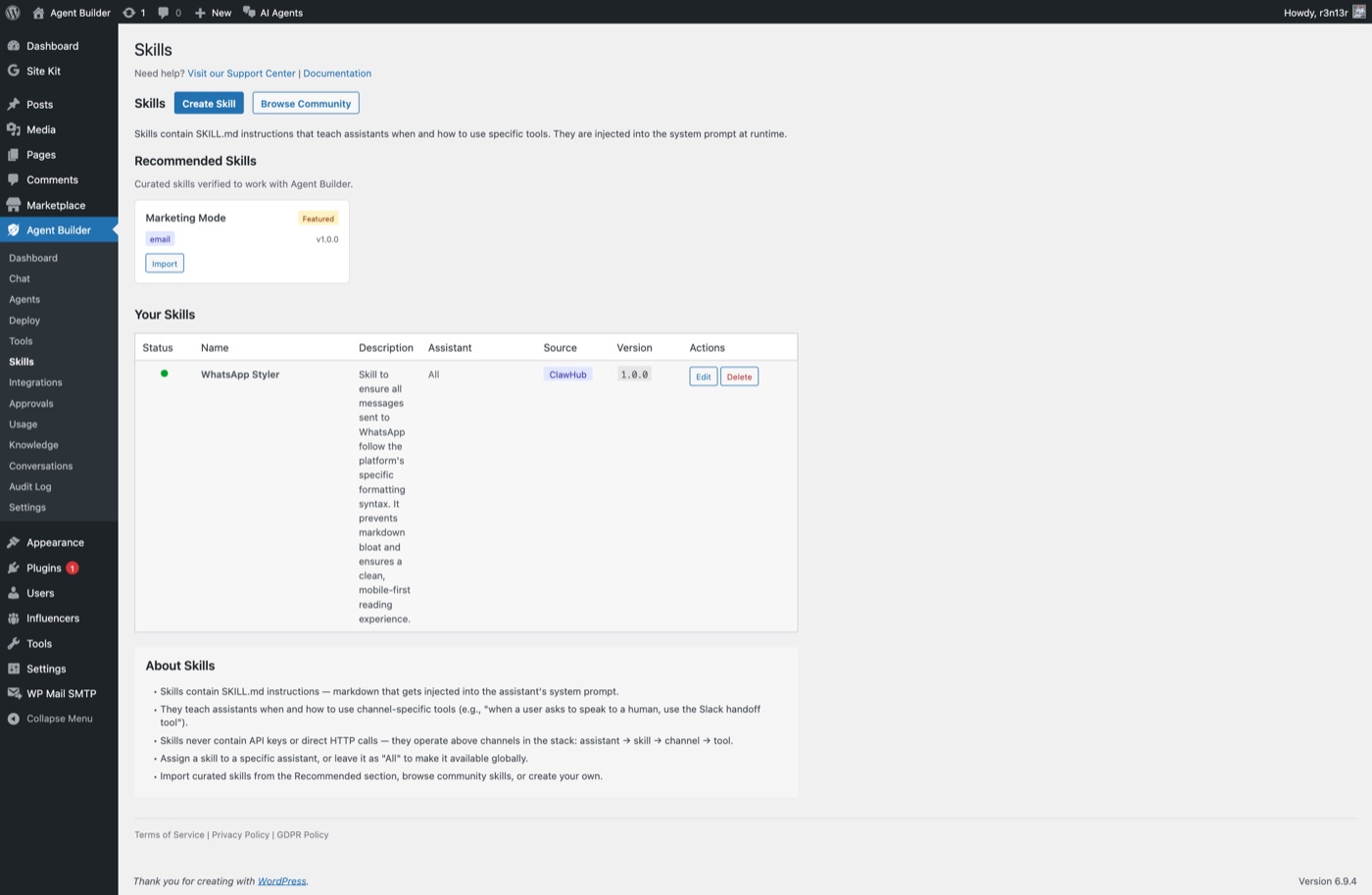
Task: Open the Marketplace store icon
Action: pos(14,205)
